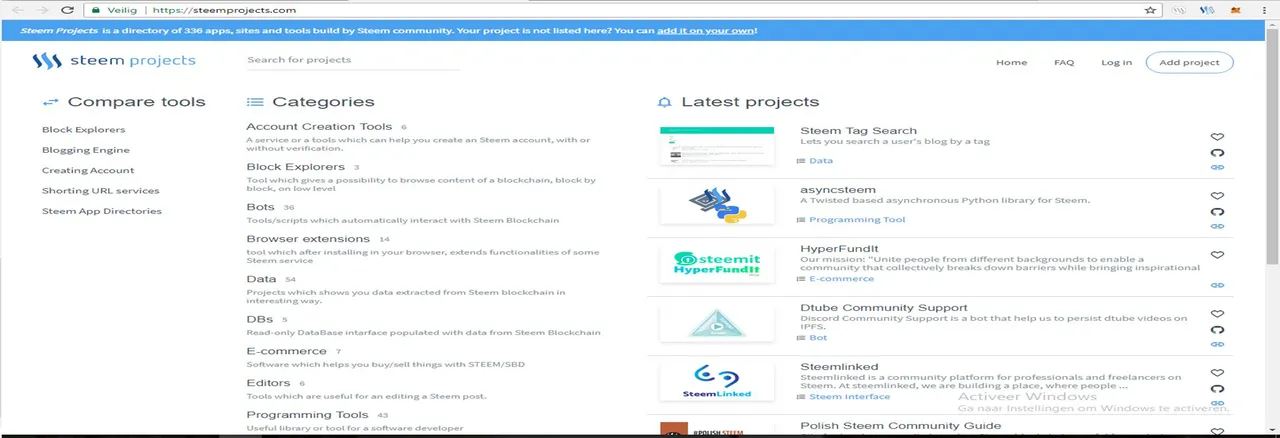This screenshot has height=438, width=1280.
Task: Click the Add project button
Action: click(x=1189, y=62)
